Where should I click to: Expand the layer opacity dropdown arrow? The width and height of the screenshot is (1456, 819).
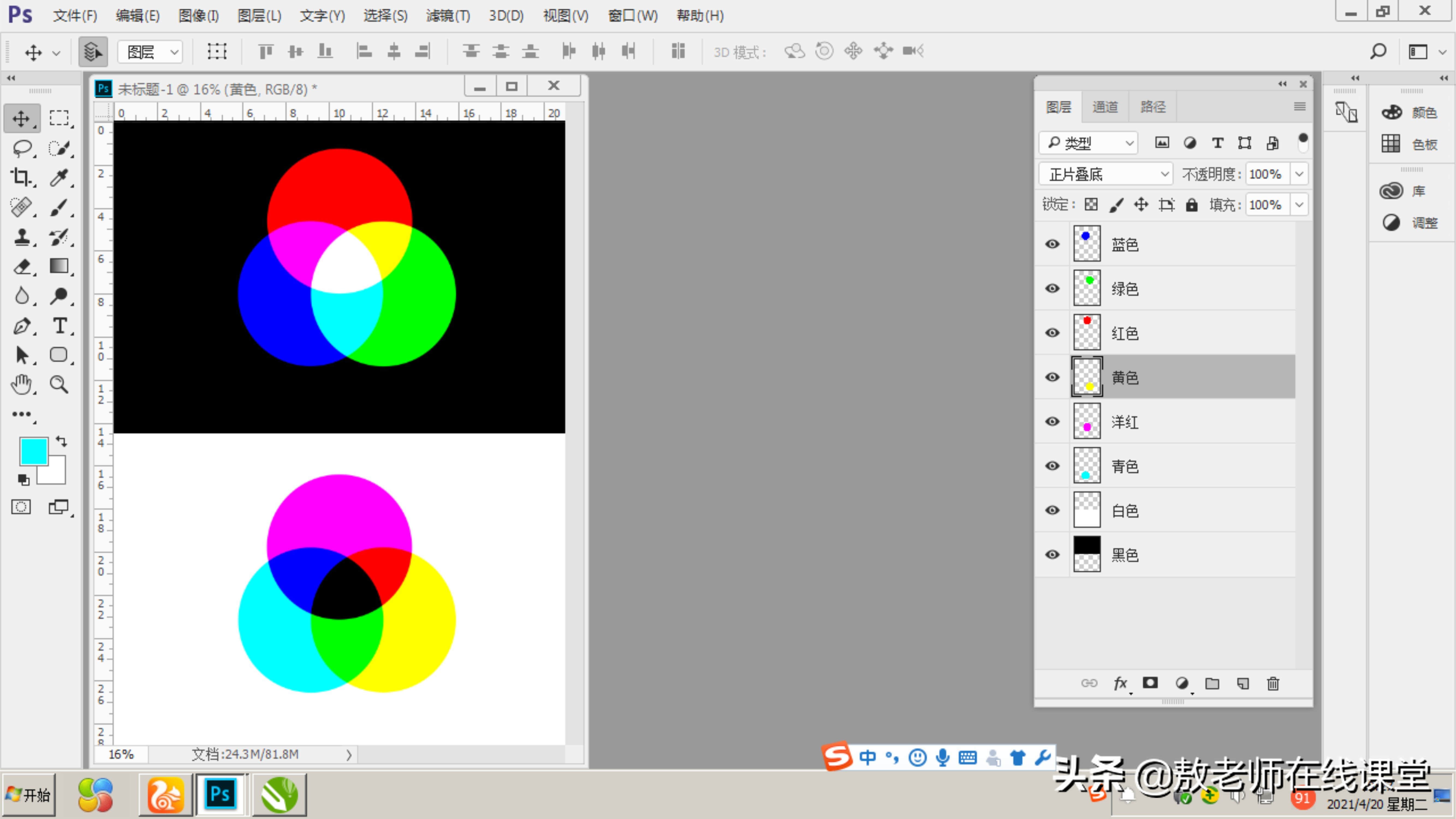pos(1299,174)
